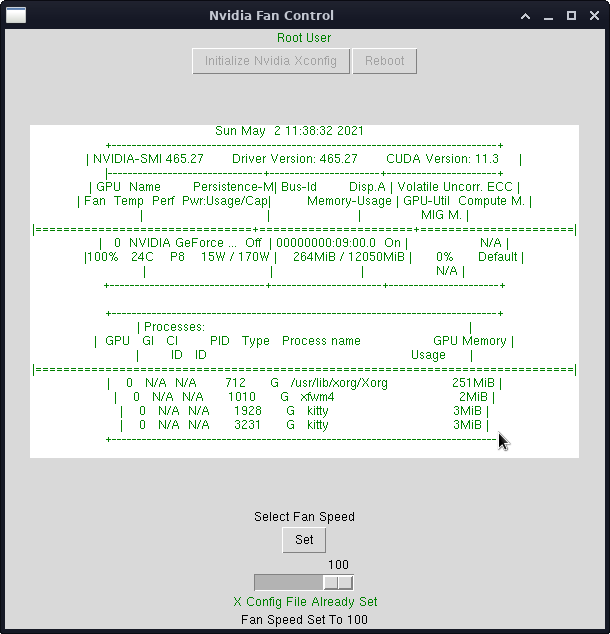This screenshot has width=610, height=634.
Task: Click 'NVIDIA-SMI 465.27' text
Action: click(148, 159)
